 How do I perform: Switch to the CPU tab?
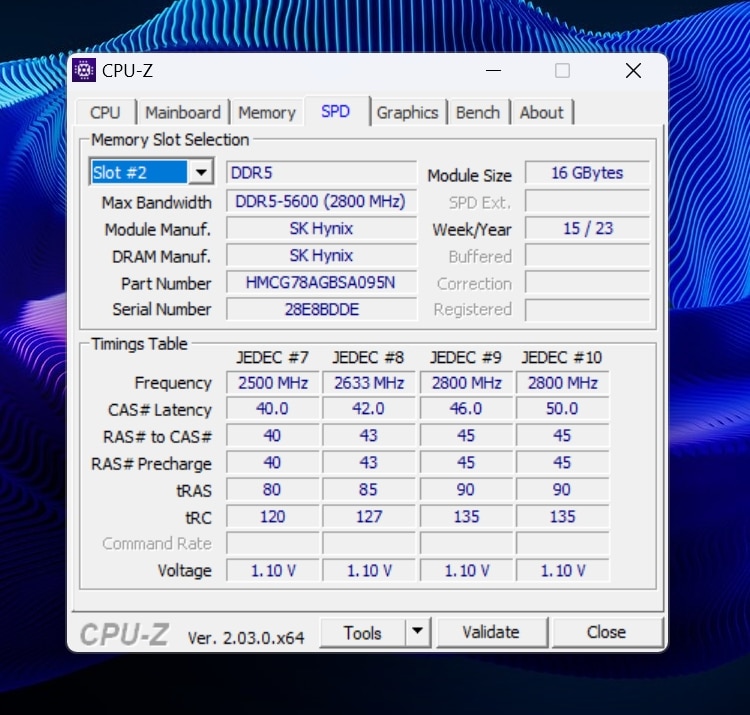tap(105, 113)
